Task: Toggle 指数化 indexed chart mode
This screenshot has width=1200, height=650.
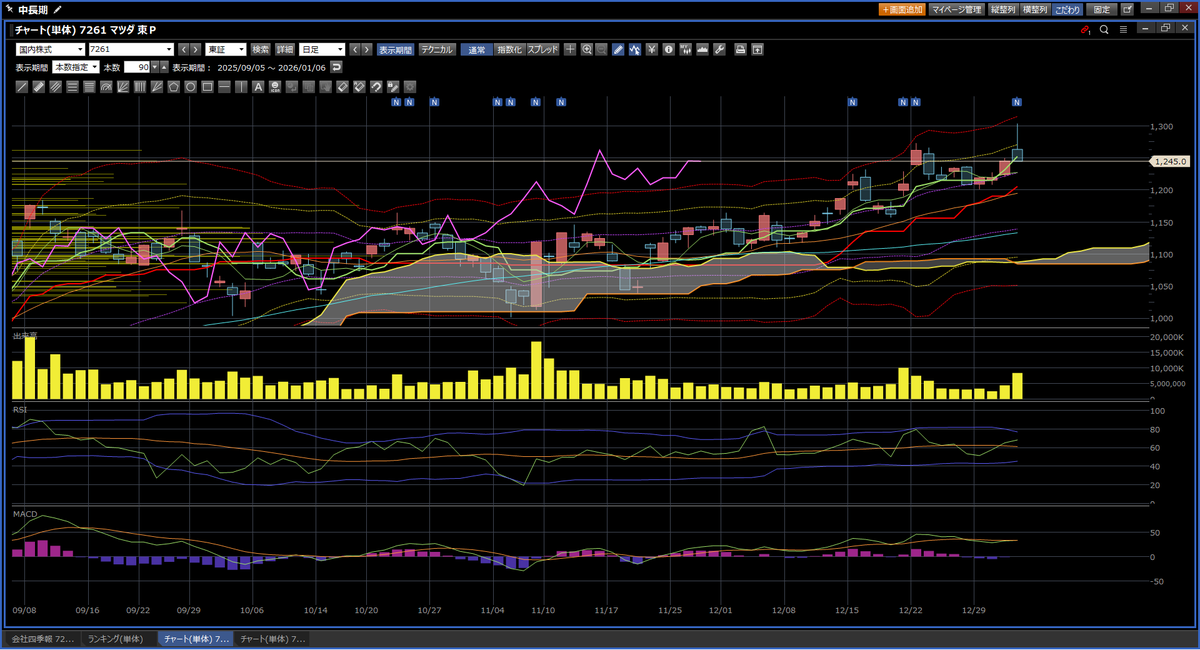Action: pyautogui.click(x=509, y=49)
